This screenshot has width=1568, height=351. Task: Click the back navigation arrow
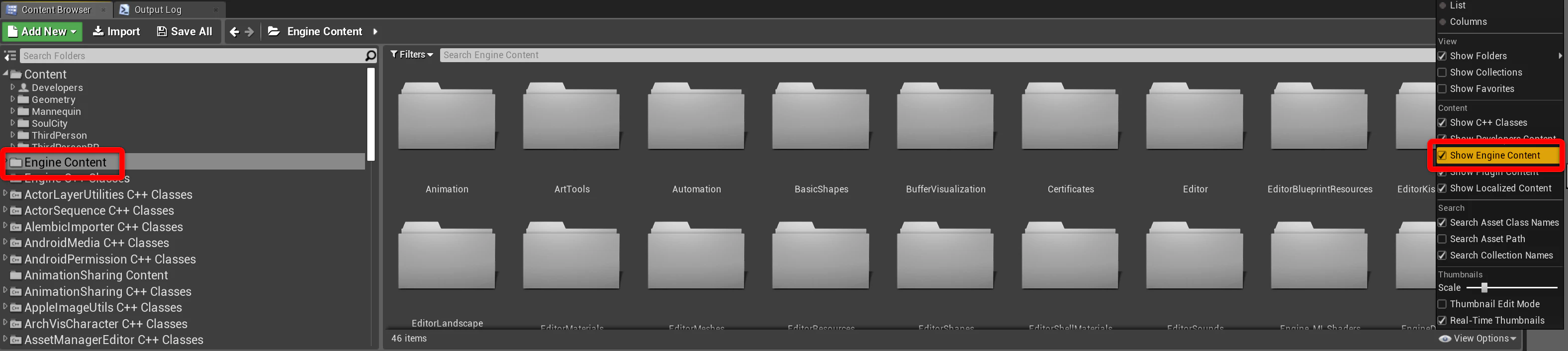tap(234, 32)
